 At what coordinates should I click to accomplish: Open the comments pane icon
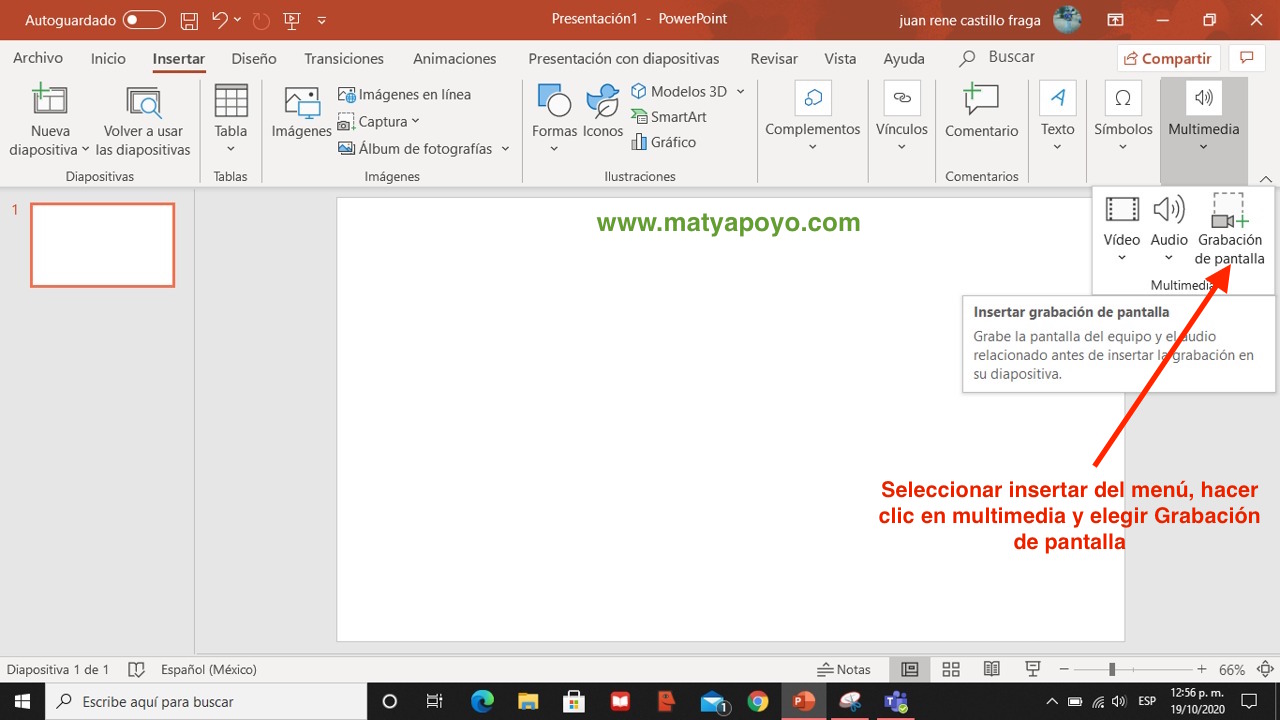click(x=1246, y=58)
